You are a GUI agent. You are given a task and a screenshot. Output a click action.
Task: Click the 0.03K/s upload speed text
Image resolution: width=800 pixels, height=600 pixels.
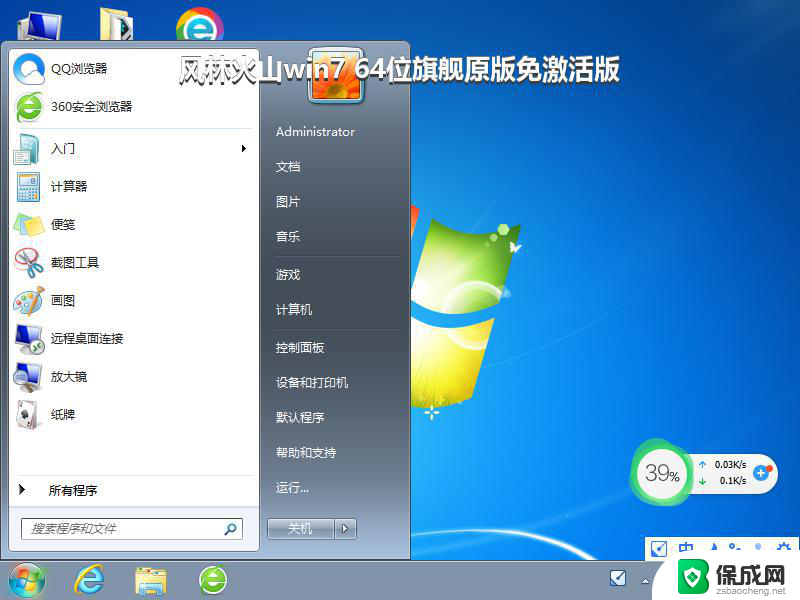(x=730, y=465)
